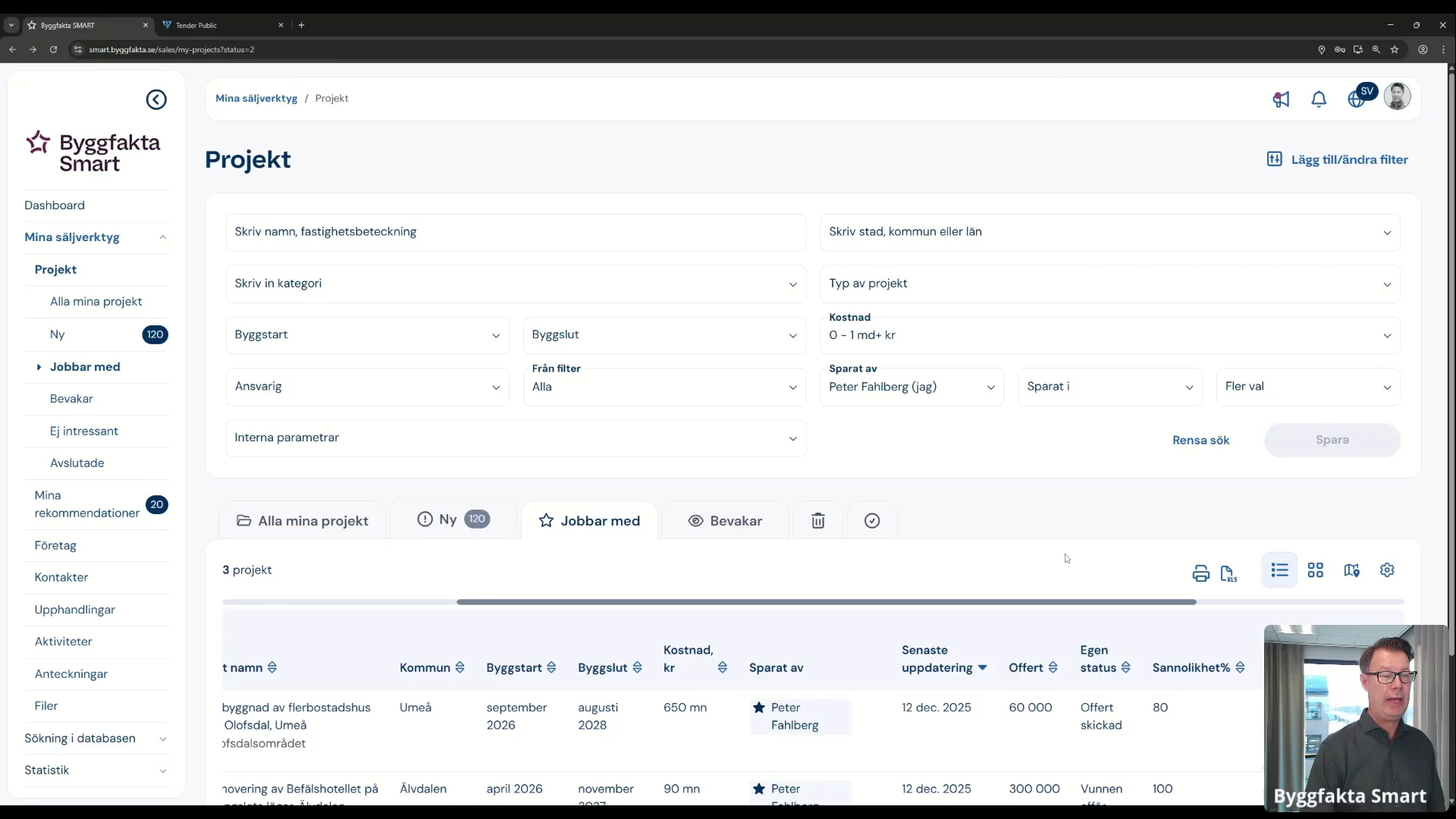1456x819 pixels.
Task: Click the print icon above project table
Action: [x=1200, y=573]
